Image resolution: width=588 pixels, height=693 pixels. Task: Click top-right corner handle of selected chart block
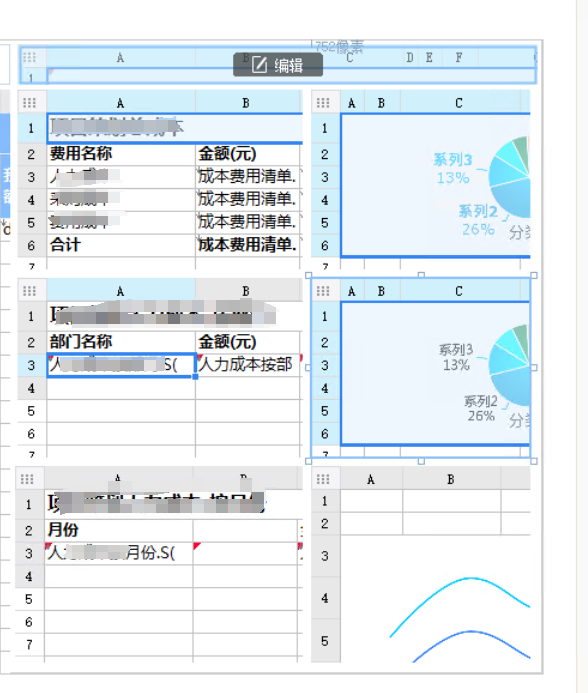tap(534, 275)
